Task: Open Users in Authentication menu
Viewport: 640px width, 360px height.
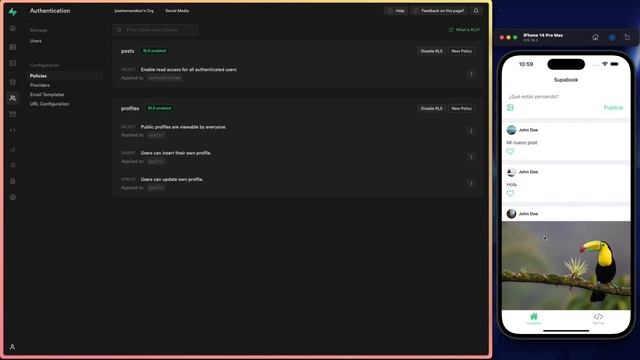Action: tap(36, 41)
